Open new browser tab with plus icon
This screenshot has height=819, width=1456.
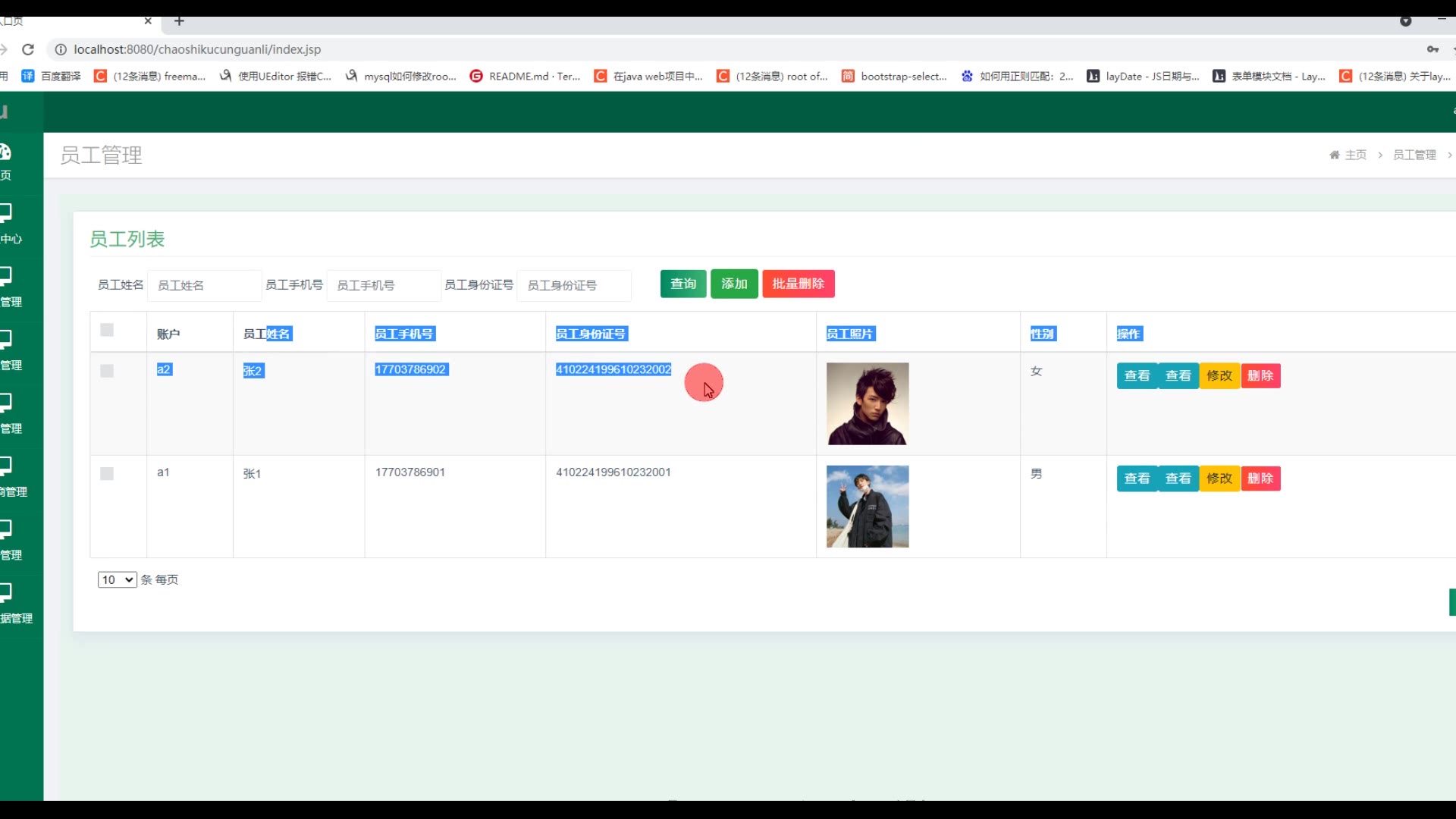179,21
